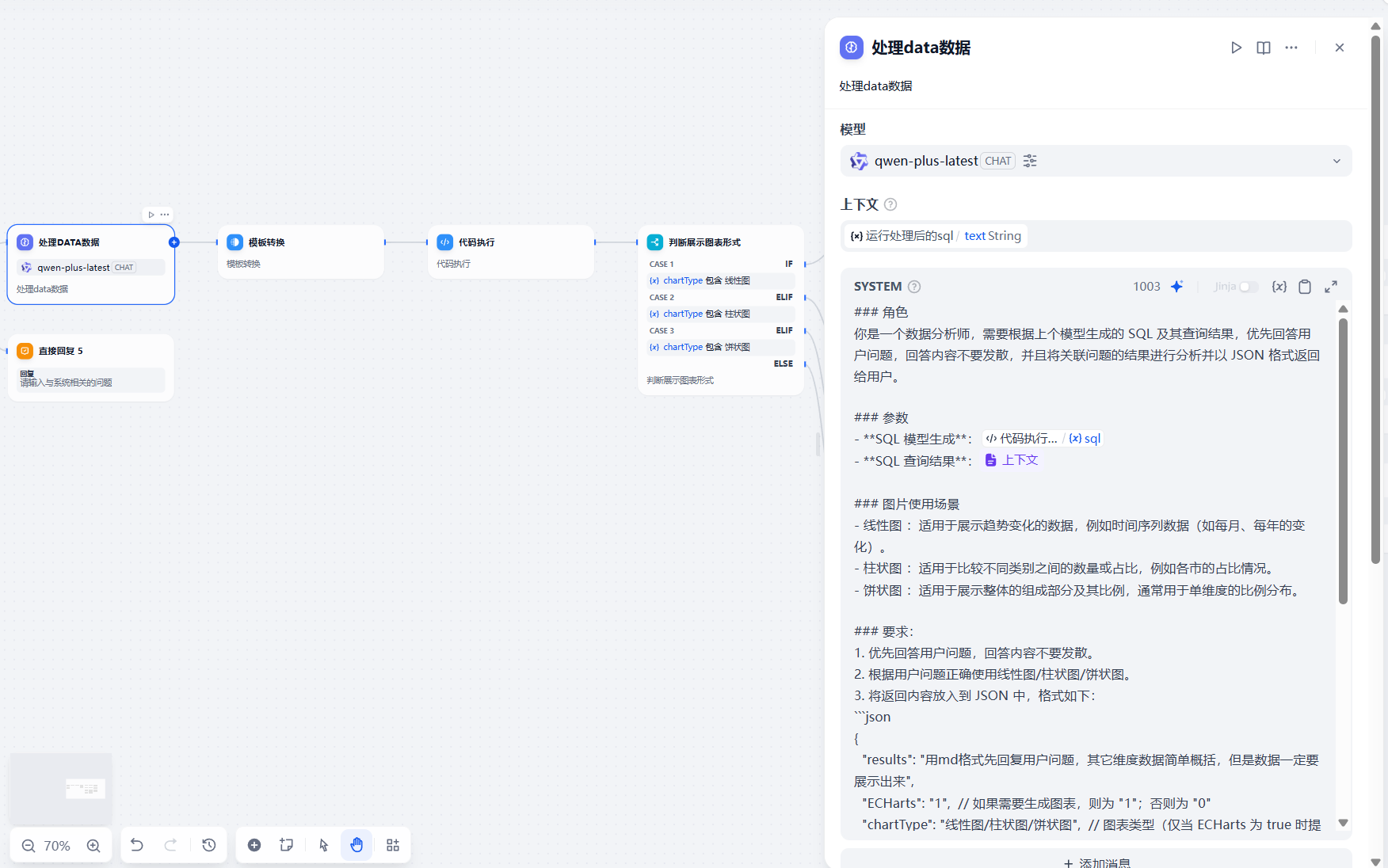The width and height of the screenshot is (1388, 868).
Task: Click the ELSE branch label
Action: (784, 364)
